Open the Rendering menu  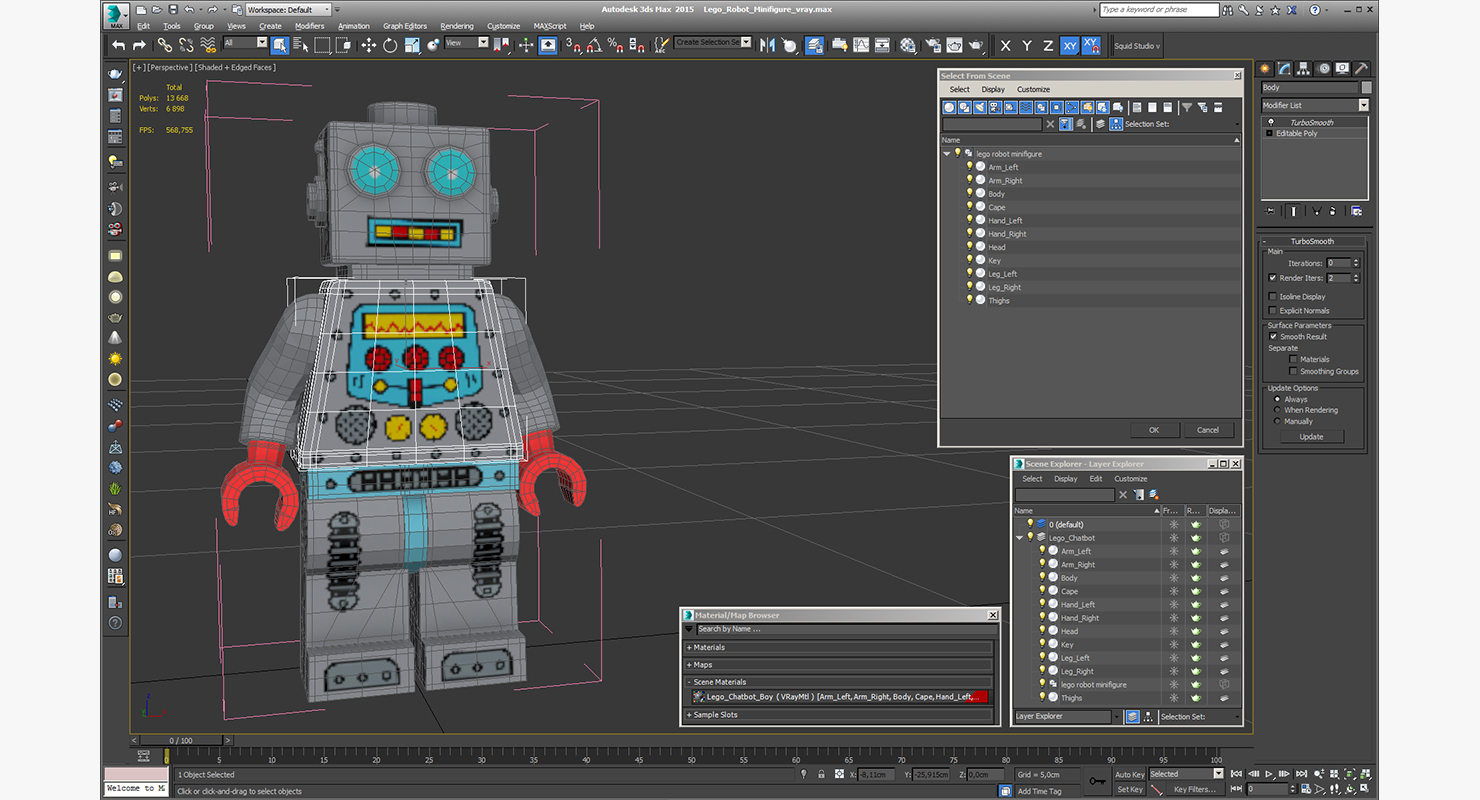pyautogui.click(x=457, y=26)
